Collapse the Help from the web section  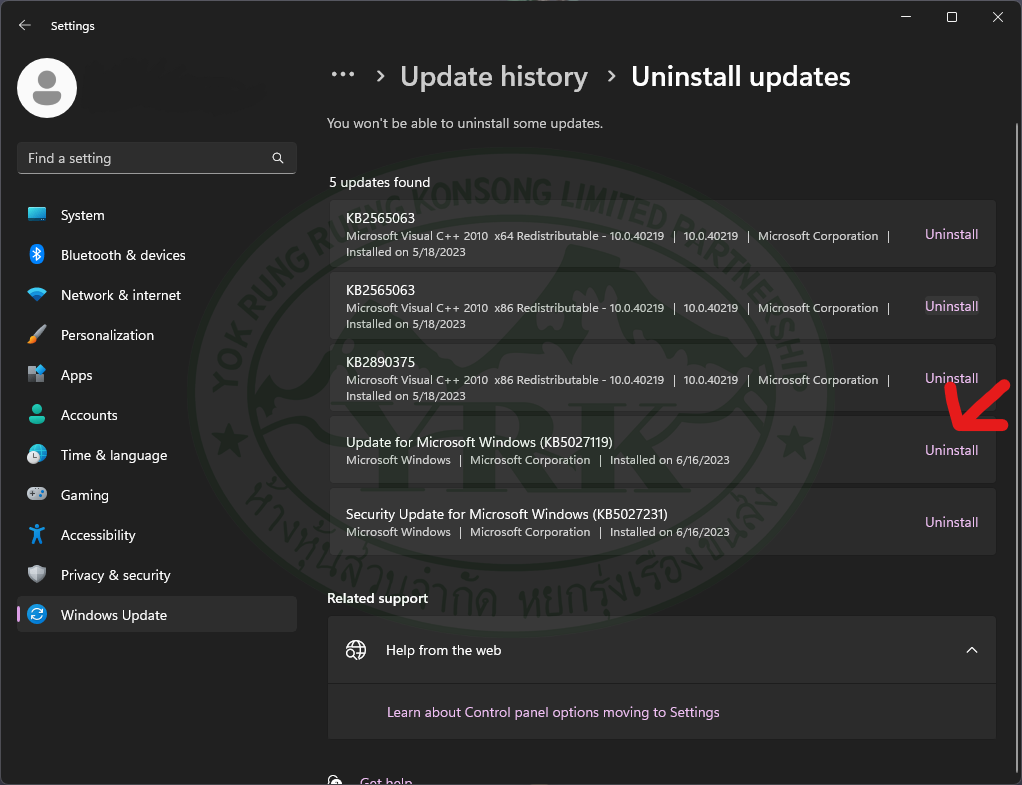[x=971, y=650]
